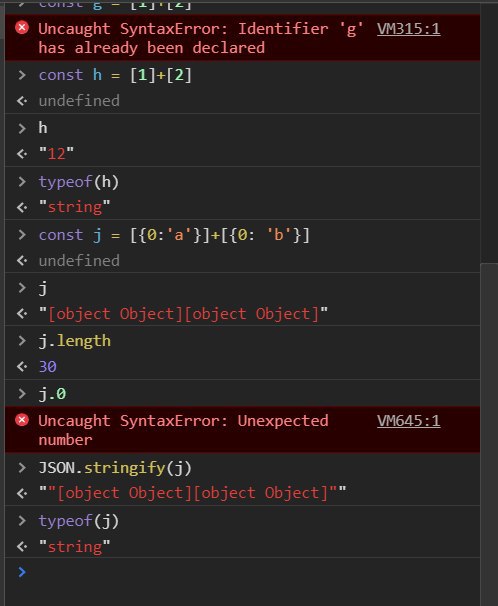Select the "[object Object][object Object]" output under j

click(183, 314)
